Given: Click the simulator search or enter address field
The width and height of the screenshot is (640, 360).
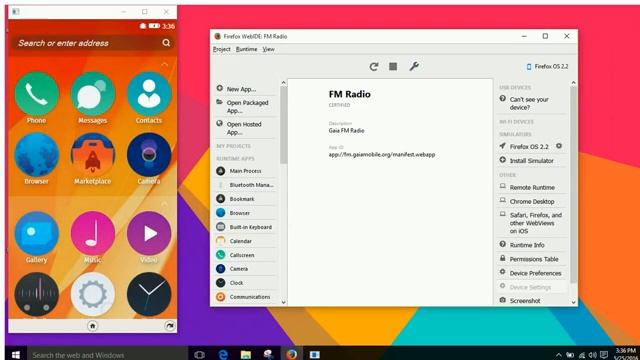Looking at the screenshot, I should (93, 43).
